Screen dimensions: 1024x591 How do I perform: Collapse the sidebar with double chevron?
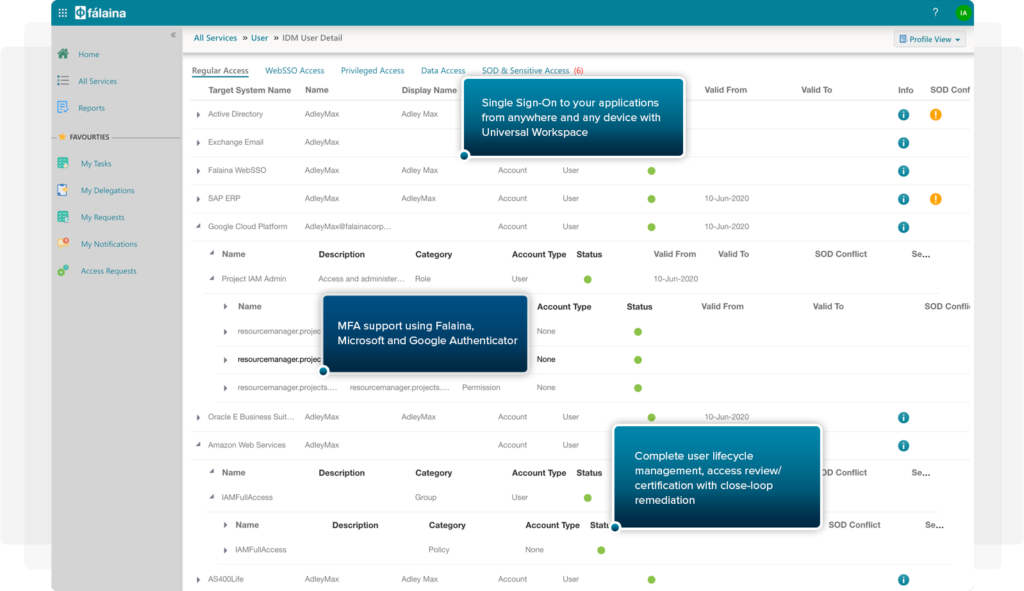[173, 35]
